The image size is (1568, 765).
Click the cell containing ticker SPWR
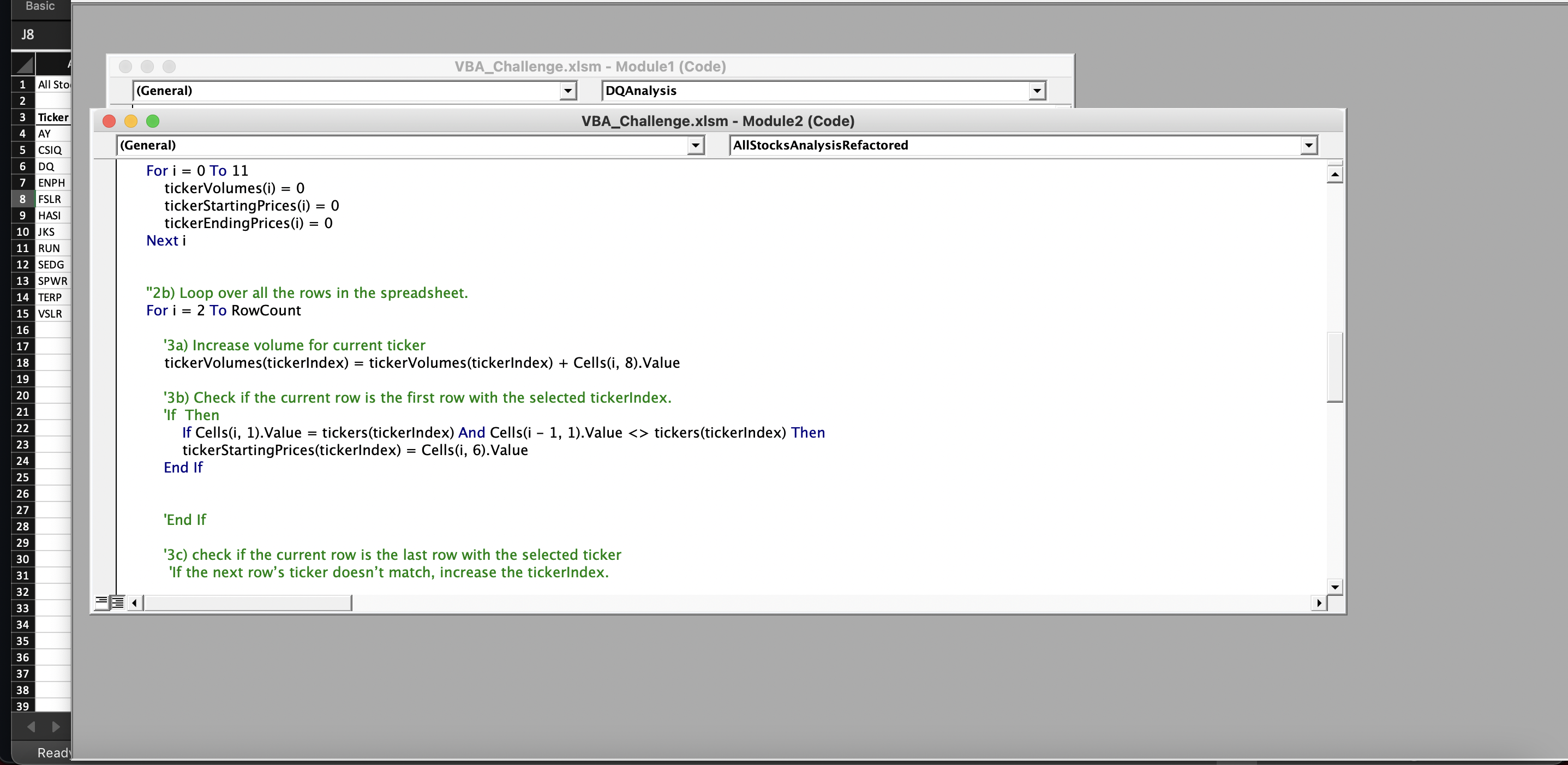click(x=53, y=280)
